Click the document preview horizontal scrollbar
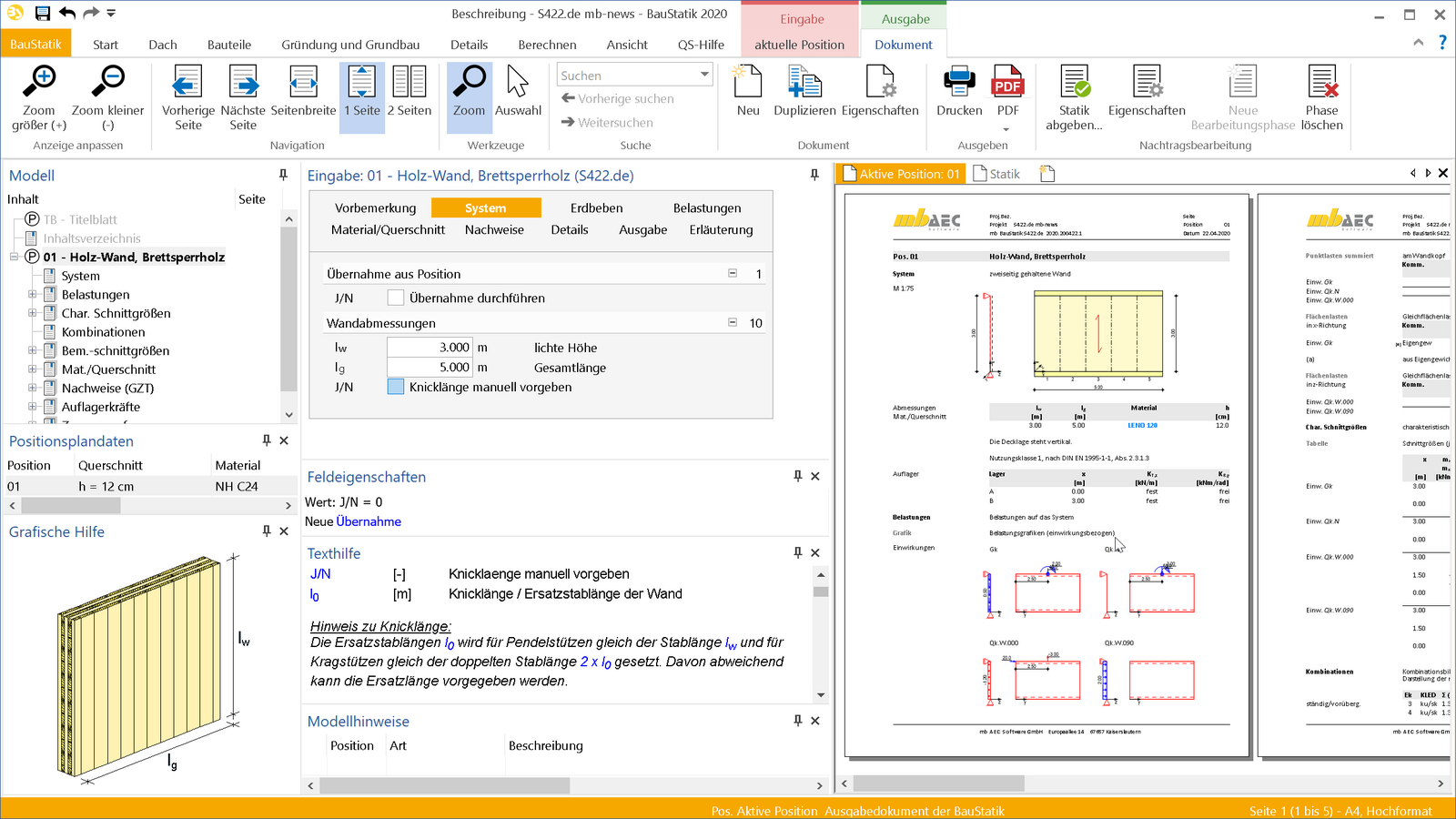Image resolution: width=1456 pixels, height=819 pixels. click(937, 784)
